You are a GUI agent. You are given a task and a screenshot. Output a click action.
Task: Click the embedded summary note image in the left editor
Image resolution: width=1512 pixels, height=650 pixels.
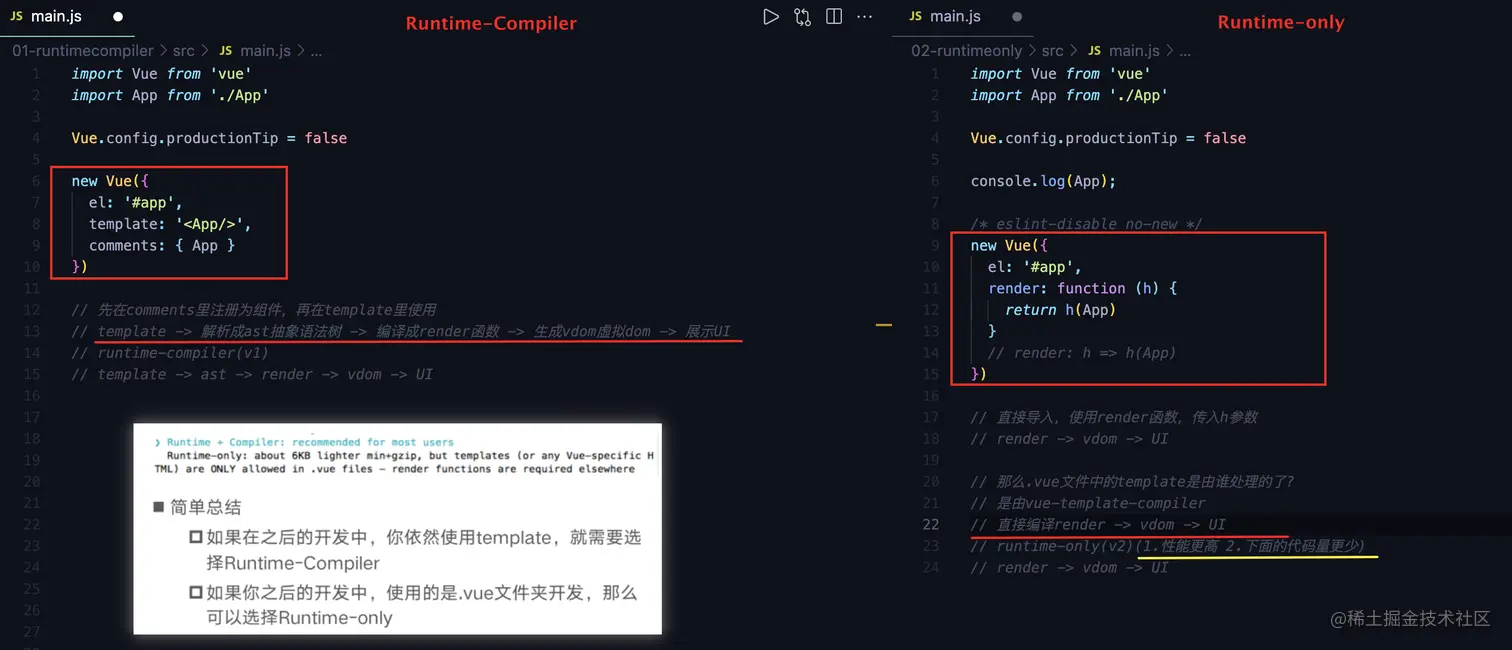click(x=397, y=528)
